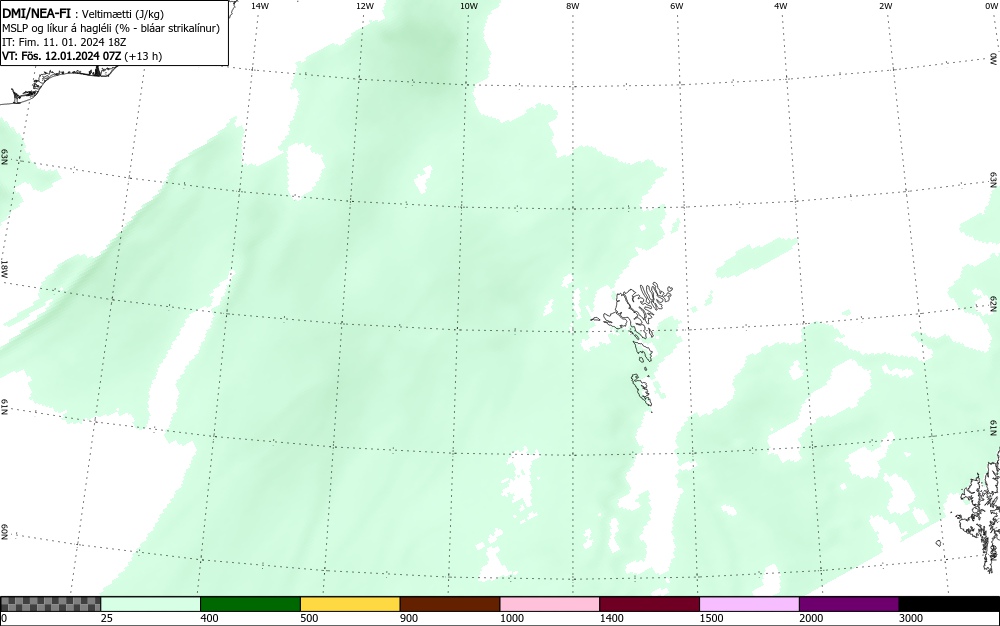Click the legend value "900"

pyautogui.click(x=409, y=618)
